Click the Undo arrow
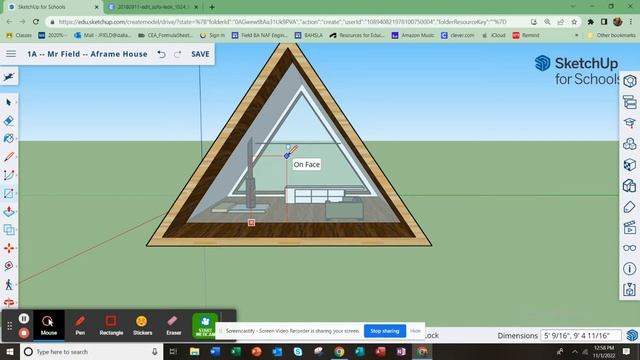640x360 pixels. pyautogui.click(x=162, y=54)
